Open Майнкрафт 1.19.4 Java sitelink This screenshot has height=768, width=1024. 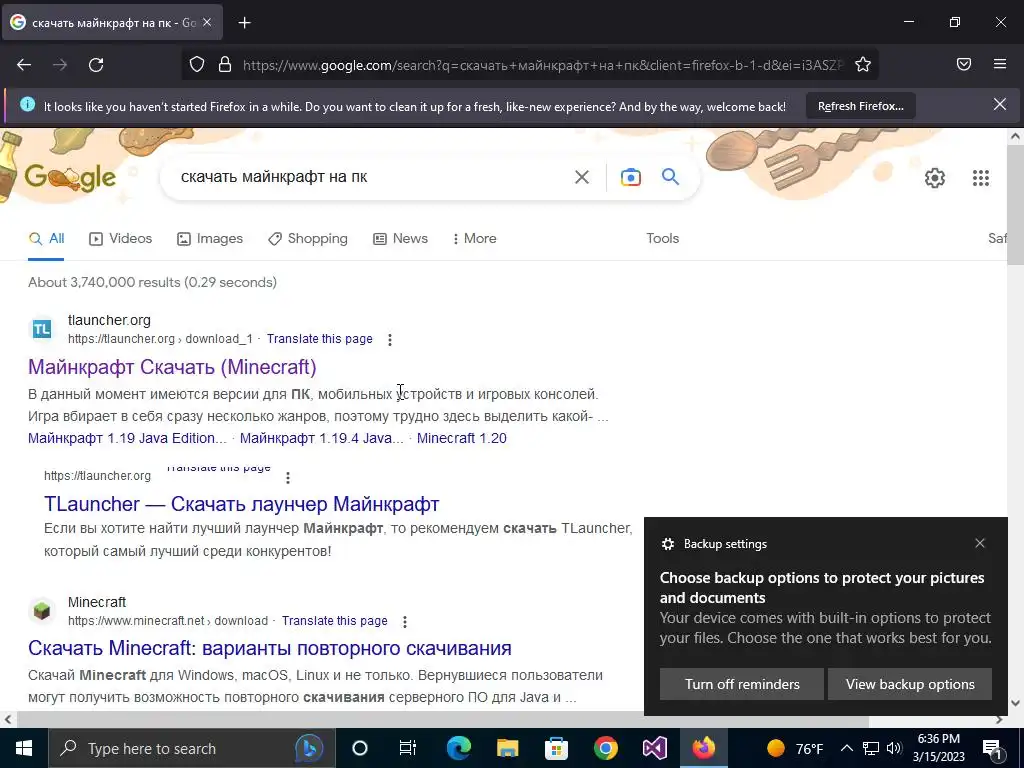321,438
